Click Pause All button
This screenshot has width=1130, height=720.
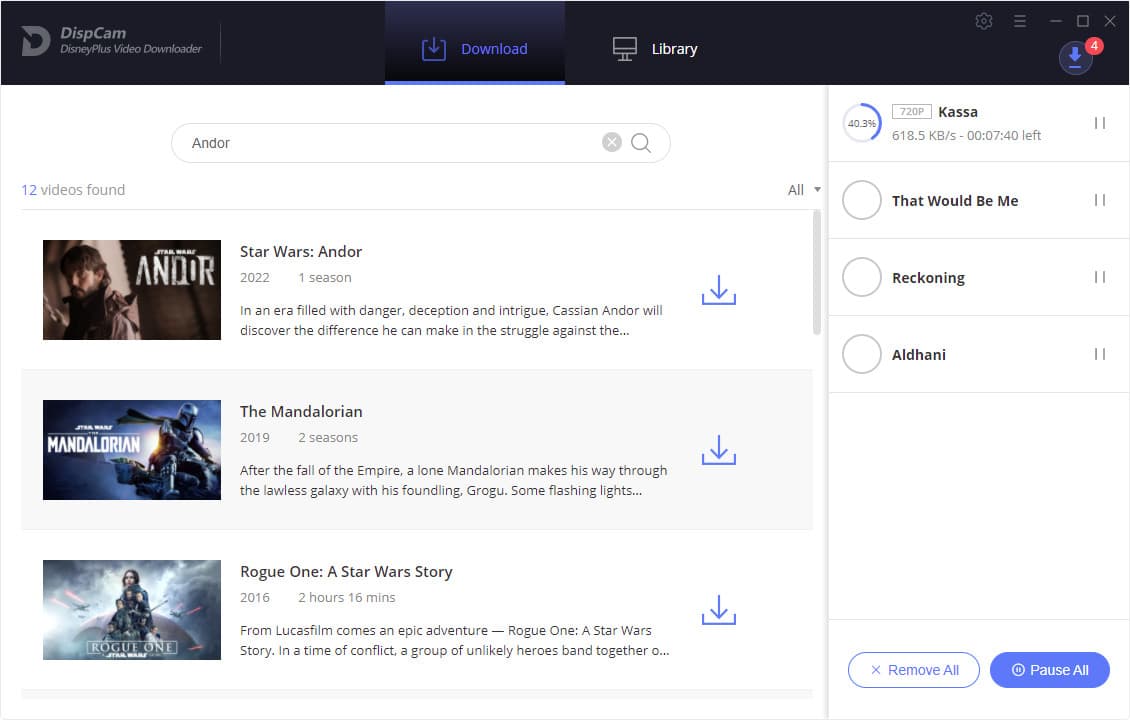[1050, 670]
